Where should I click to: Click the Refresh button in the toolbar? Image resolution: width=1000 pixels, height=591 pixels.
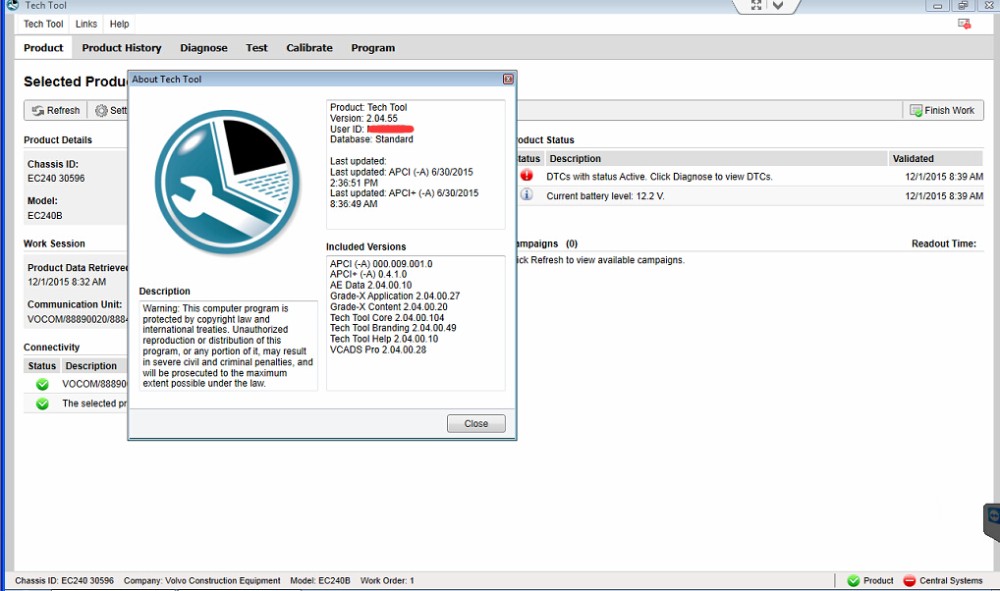56,110
